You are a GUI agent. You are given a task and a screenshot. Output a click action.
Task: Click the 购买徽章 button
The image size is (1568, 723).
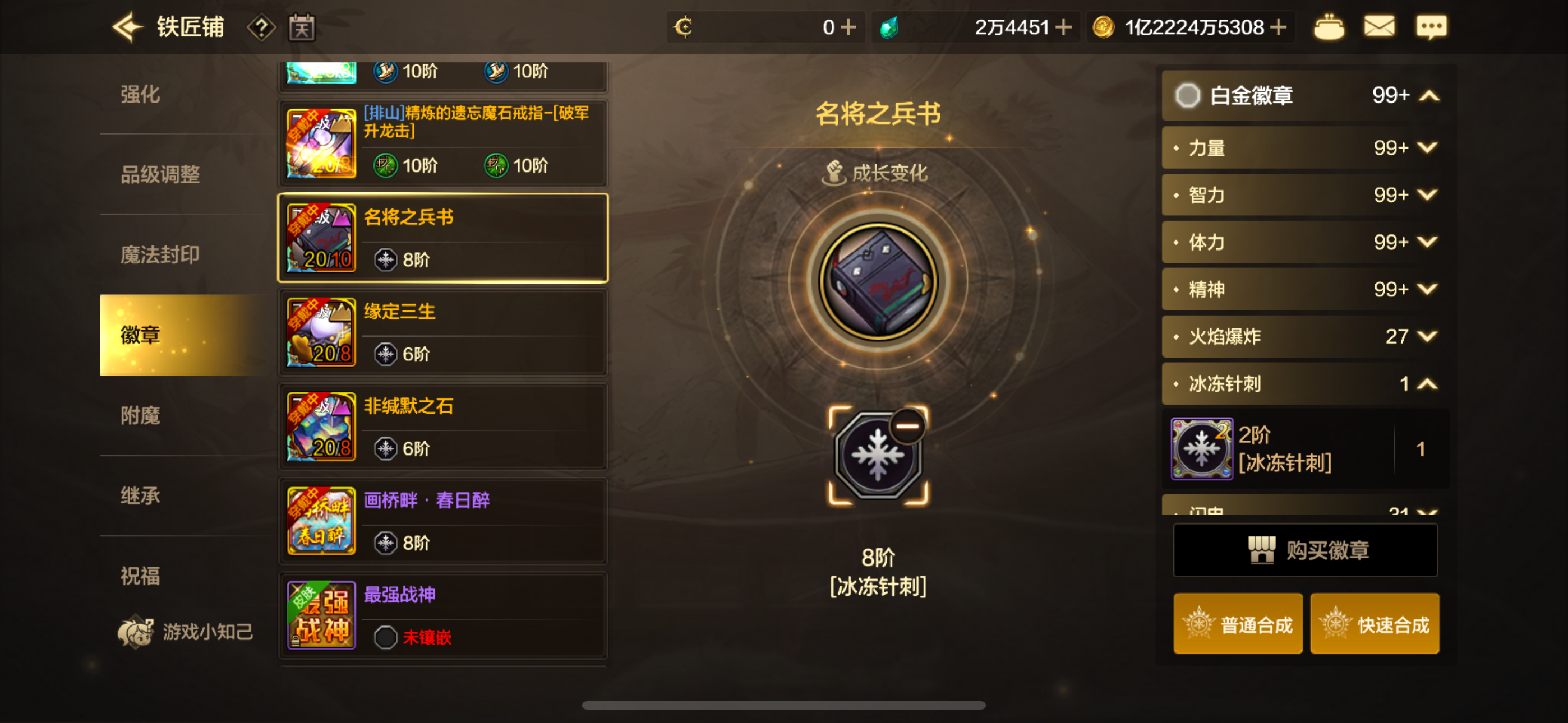[1305, 550]
